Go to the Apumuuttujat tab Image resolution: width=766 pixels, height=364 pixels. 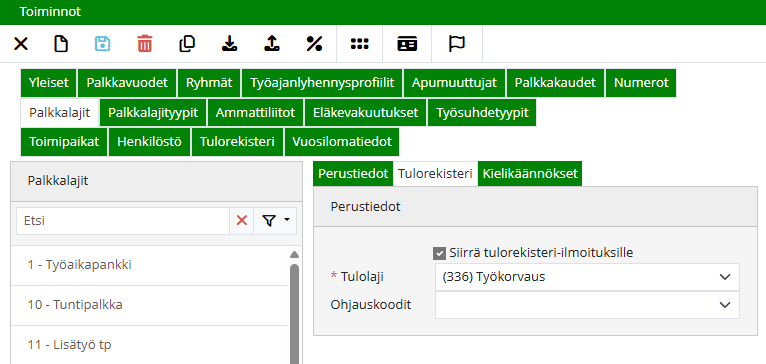(454, 83)
